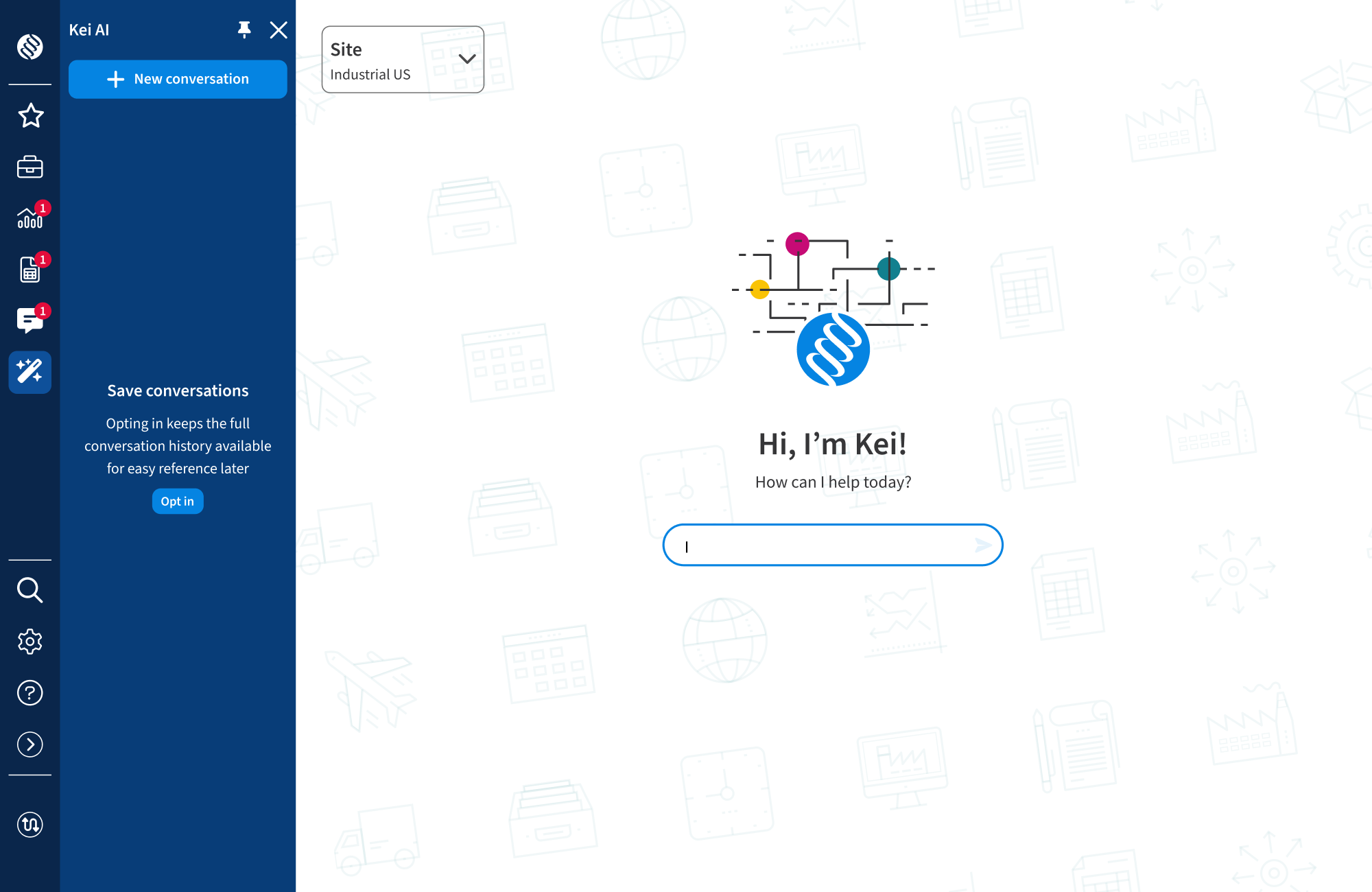1372x892 pixels.
Task: Click 'How can I help today?' text
Action: [833, 482]
